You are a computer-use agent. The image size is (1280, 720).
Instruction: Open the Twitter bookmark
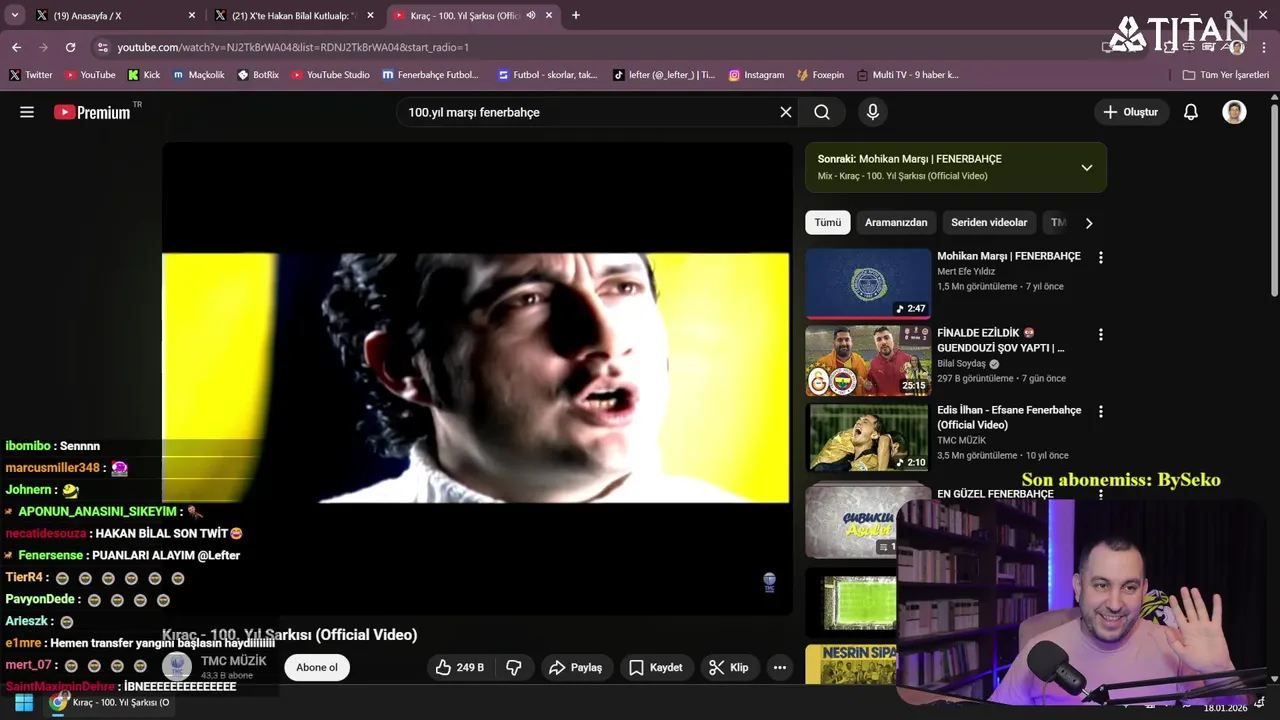(x=31, y=75)
